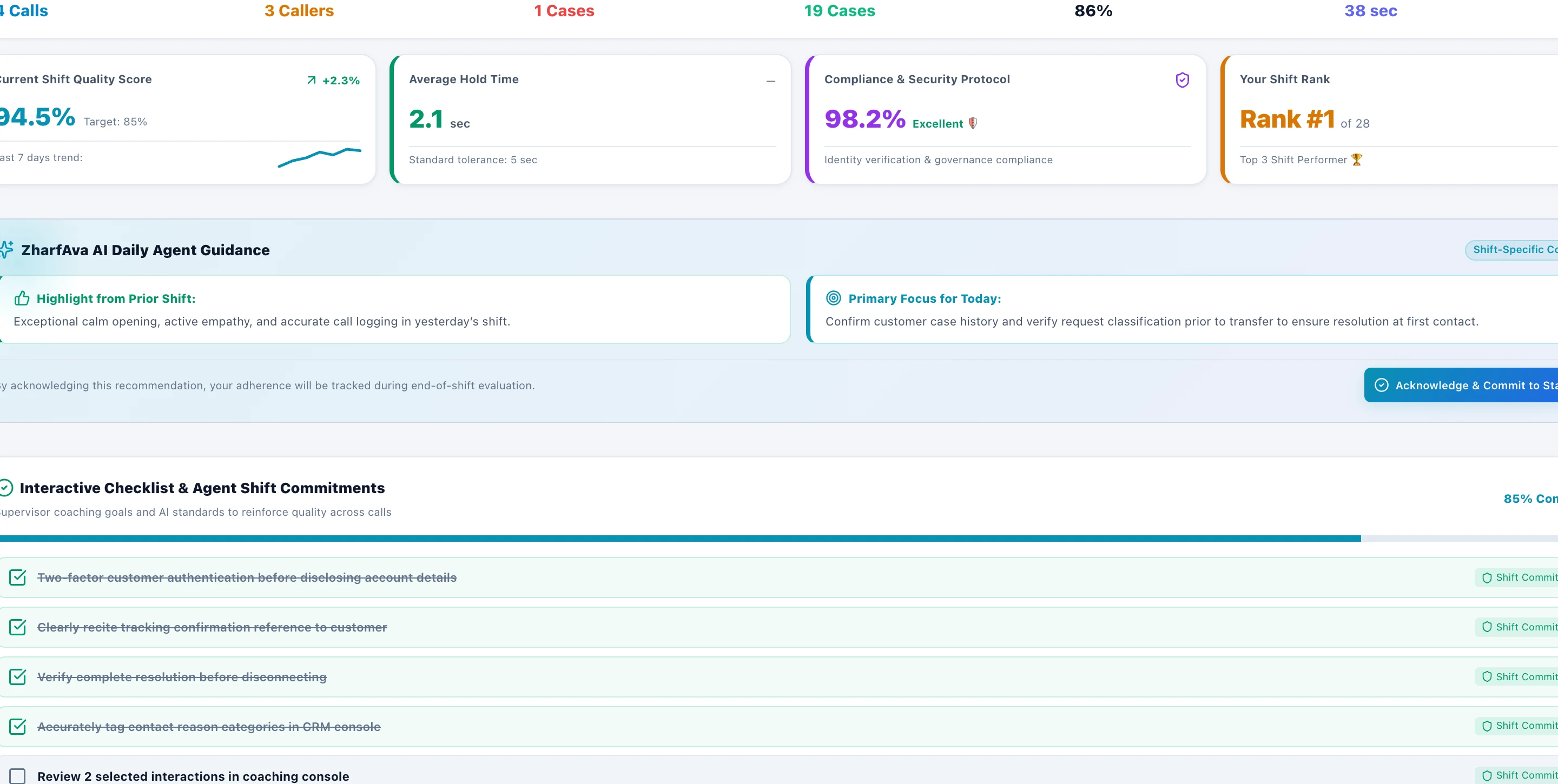Image resolution: width=1558 pixels, height=784 pixels.
Task: Click the shield icon in the Two-factor row badge
Action: pos(1487,578)
